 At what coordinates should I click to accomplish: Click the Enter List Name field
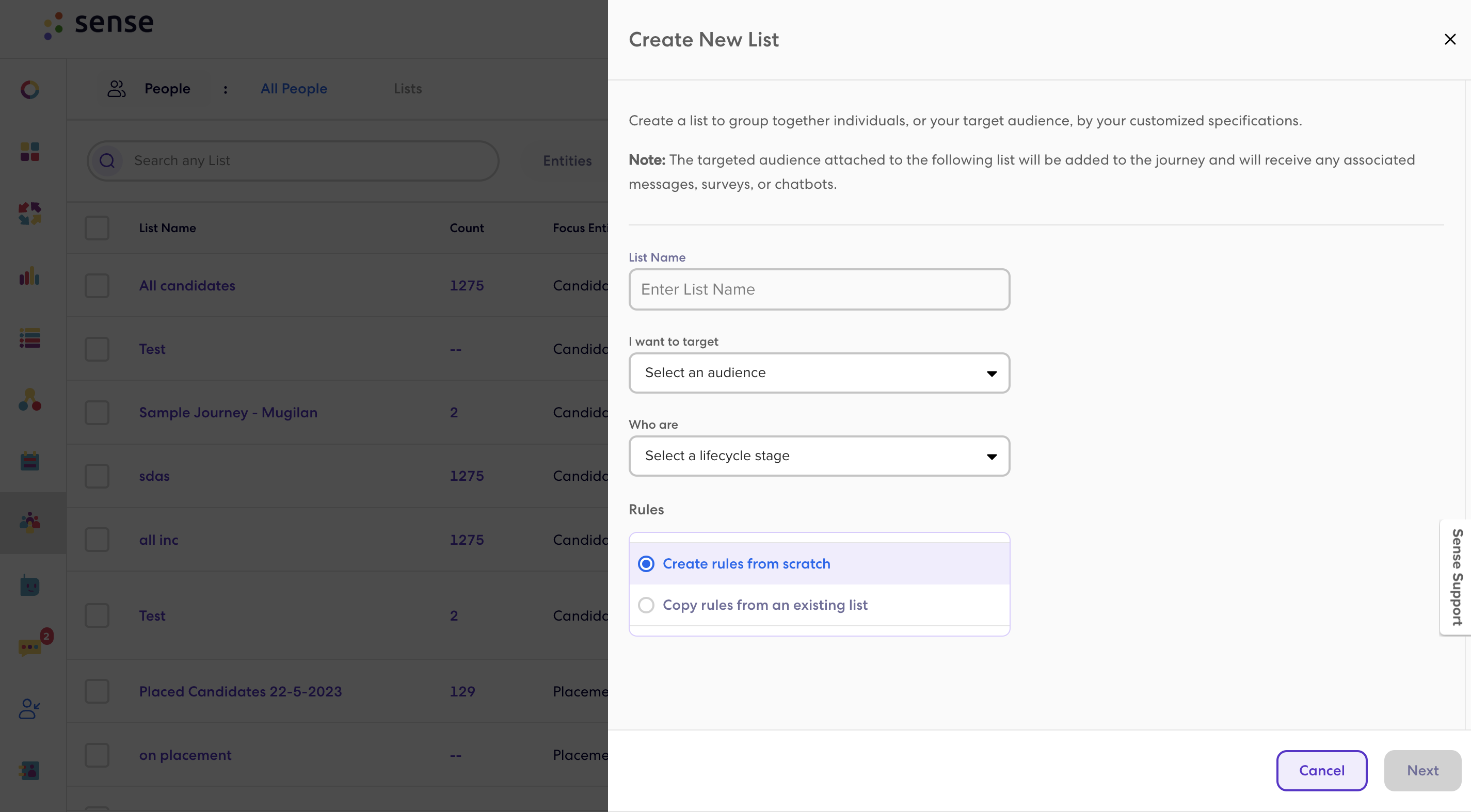pos(819,289)
